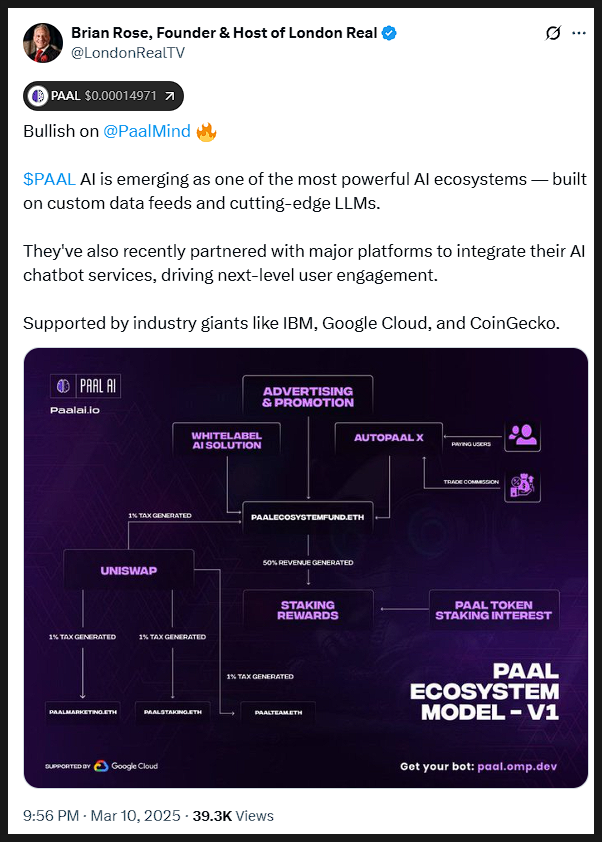Click the paying users icon in the diagram
This screenshot has width=602, height=842.
click(x=521, y=434)
